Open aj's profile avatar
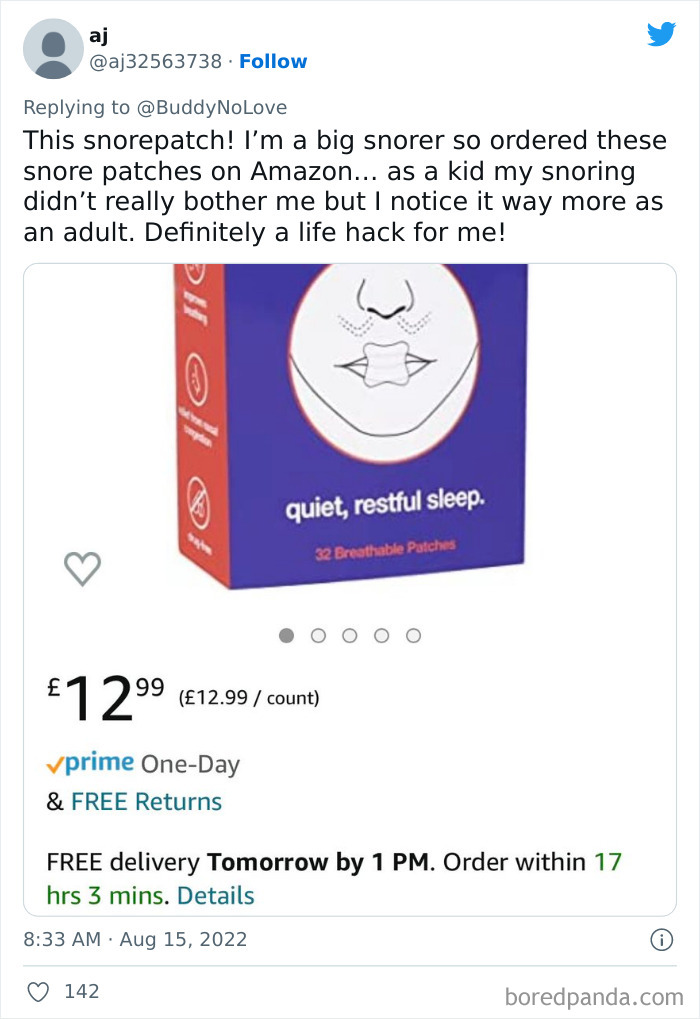The width and height of the screenshot is (700, 1019). 51,48
